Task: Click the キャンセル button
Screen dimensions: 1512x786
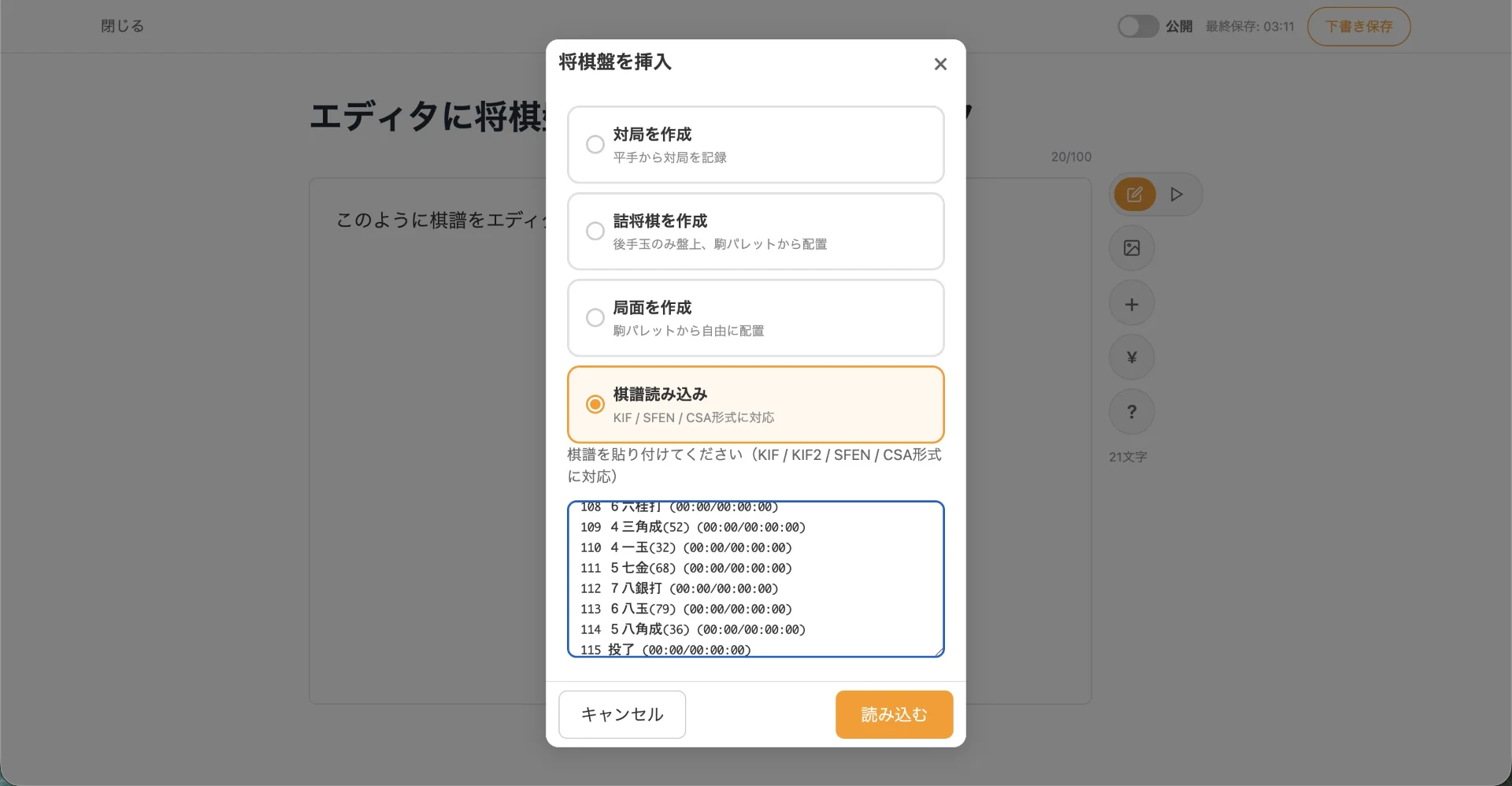Action: click(621, 714)
